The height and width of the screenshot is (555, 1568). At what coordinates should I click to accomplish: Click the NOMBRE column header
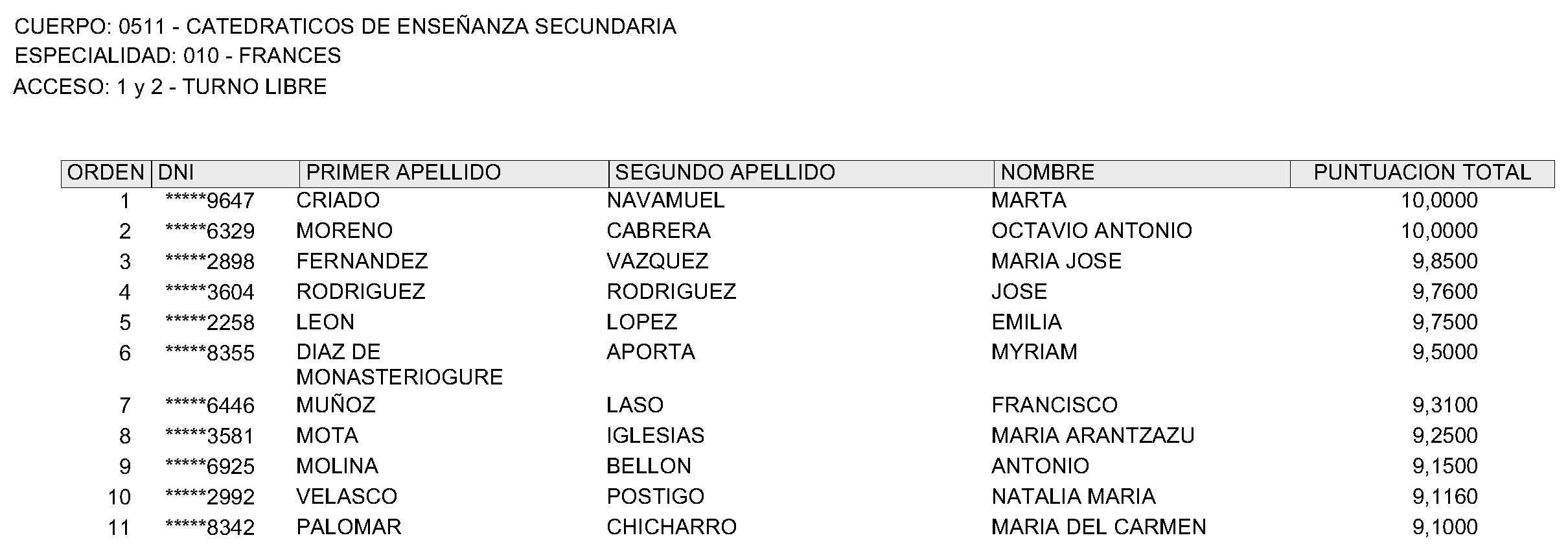point(1047,173)
